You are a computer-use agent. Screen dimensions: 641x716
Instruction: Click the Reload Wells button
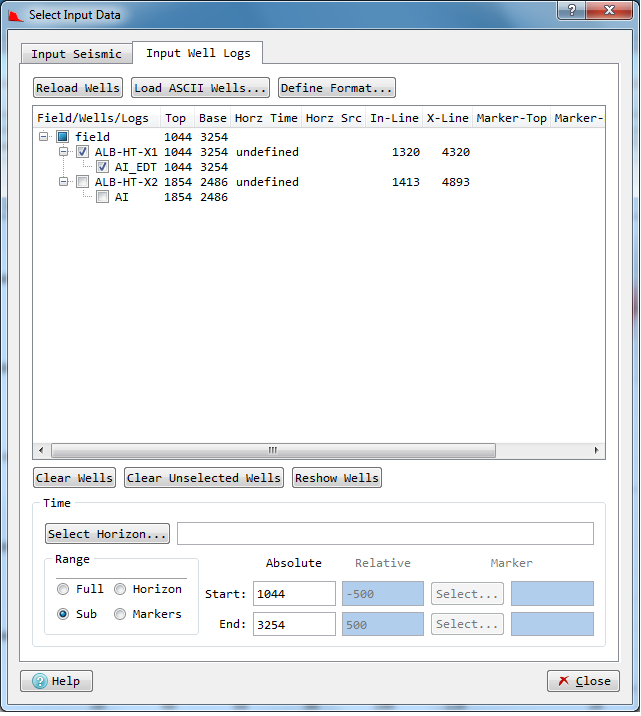[x=78, y=88]
